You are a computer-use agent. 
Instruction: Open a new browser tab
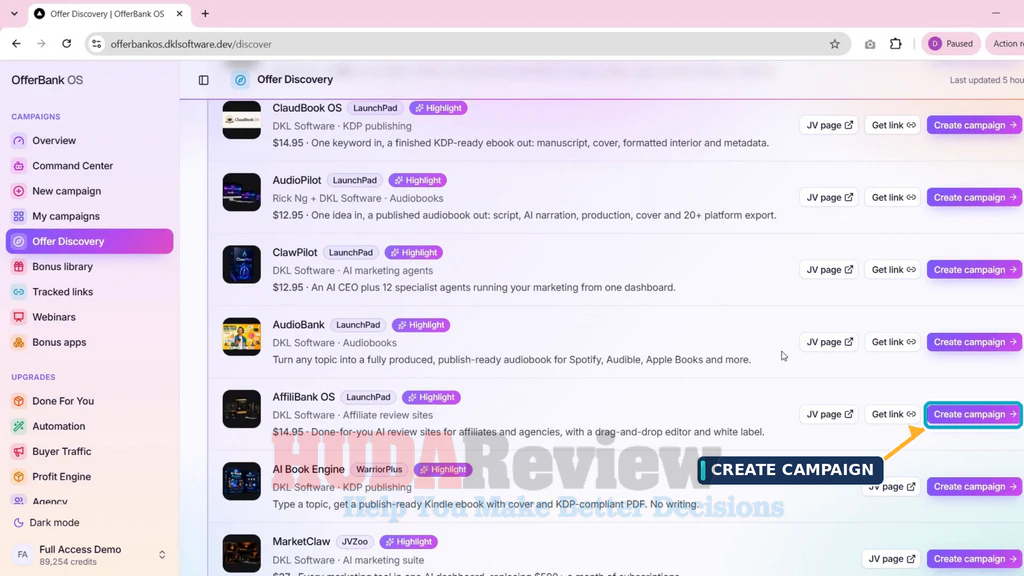coord(205,14)
